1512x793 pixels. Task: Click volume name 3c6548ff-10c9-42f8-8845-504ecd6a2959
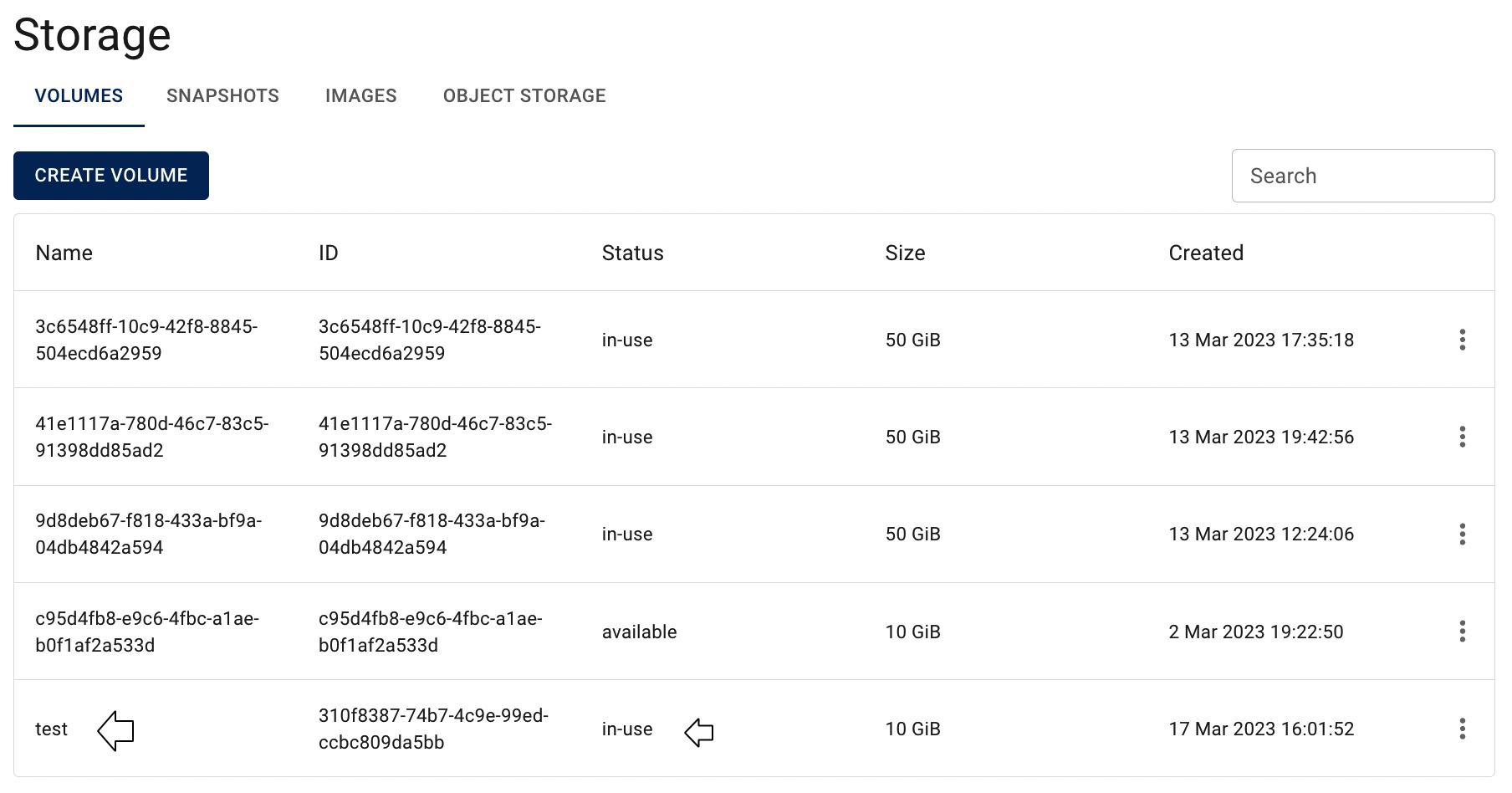(x=146, y=340)
